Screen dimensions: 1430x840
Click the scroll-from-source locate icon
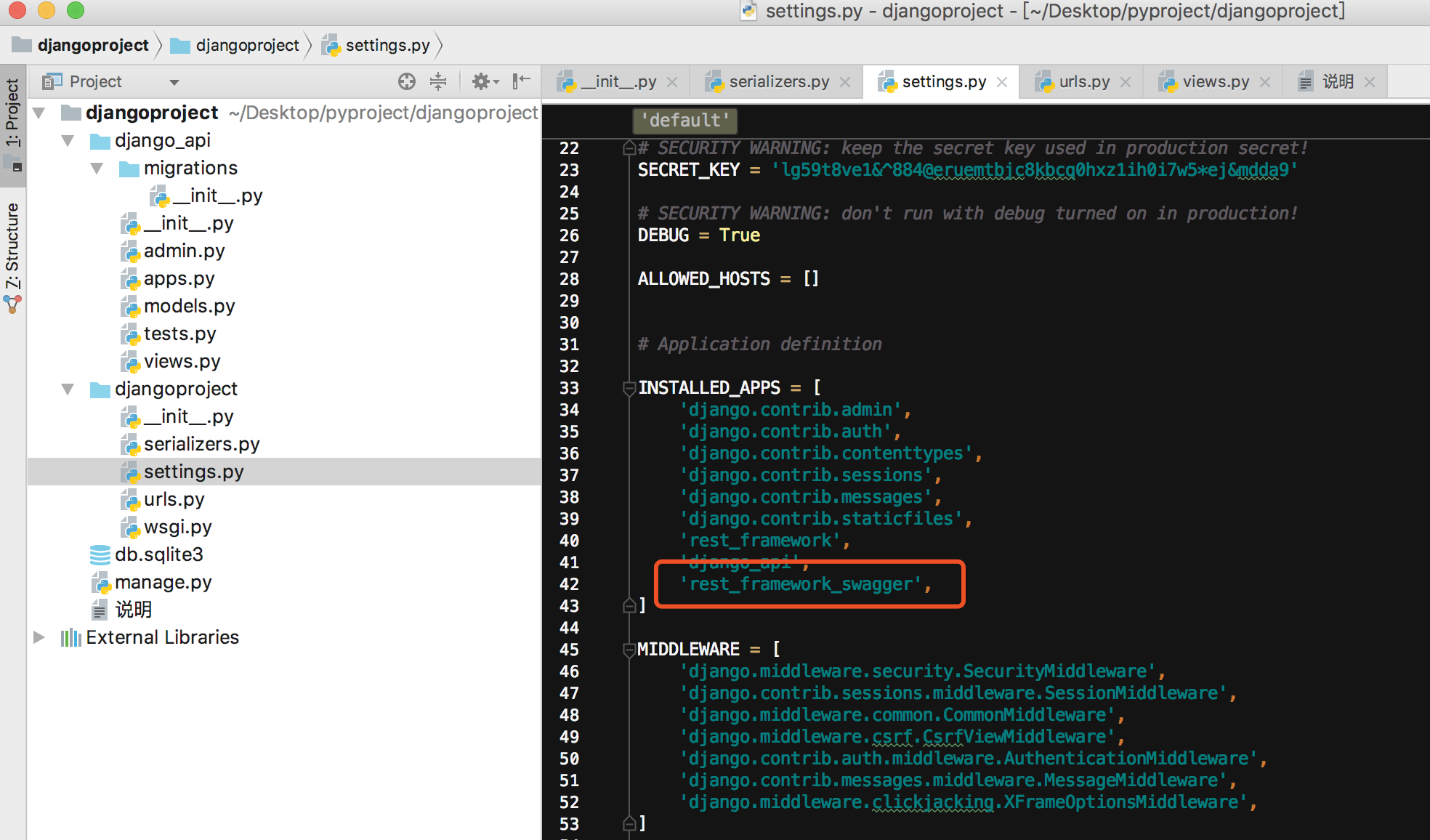coord(407,81)
